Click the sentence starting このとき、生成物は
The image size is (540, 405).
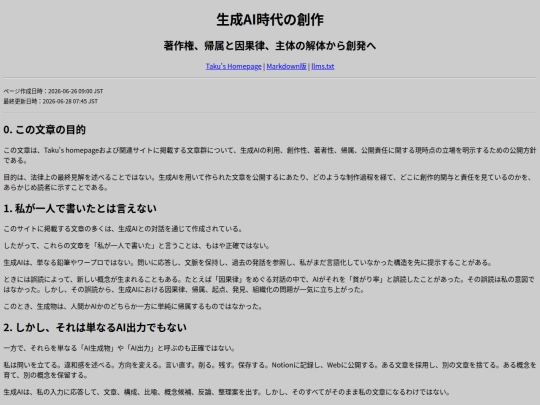(x=133, y=307)
